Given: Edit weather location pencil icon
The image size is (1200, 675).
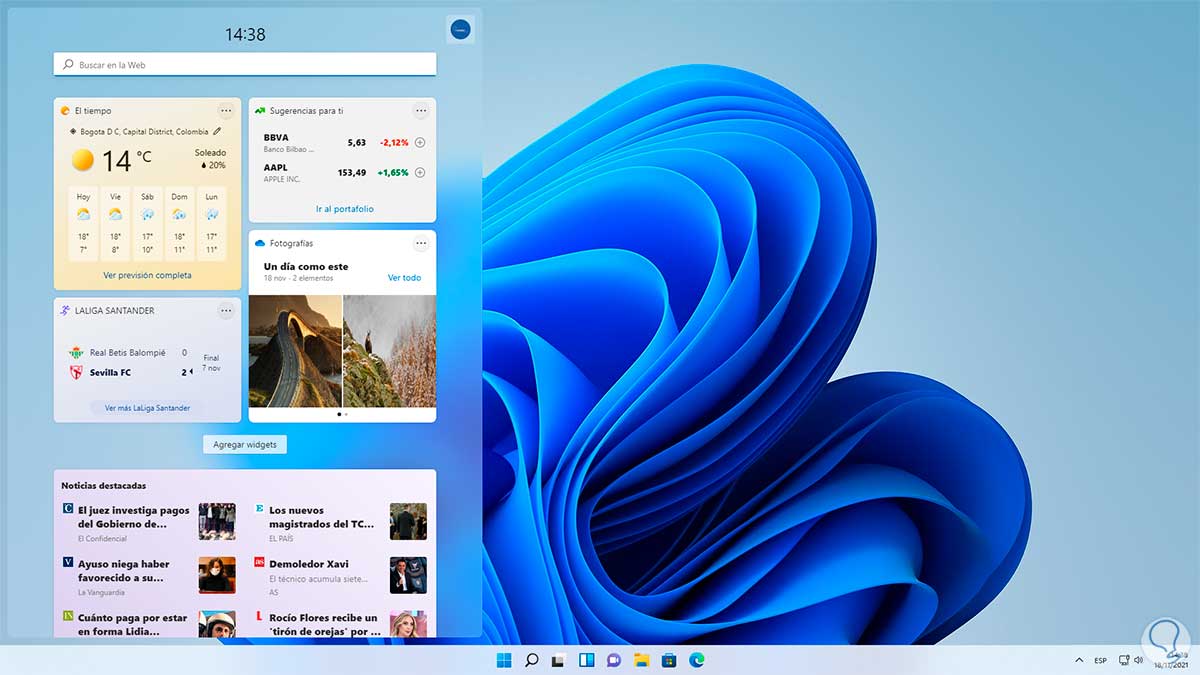Looking at the screenshot, I should (x=217, y=131).
